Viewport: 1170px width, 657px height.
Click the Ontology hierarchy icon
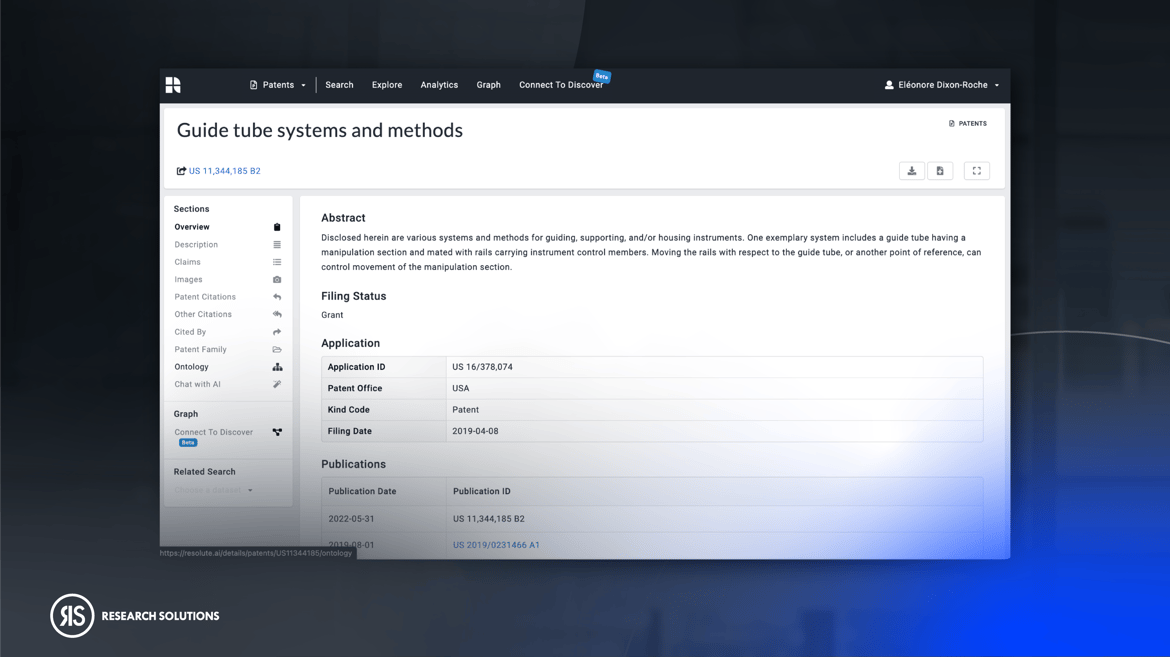pos(278,366)
